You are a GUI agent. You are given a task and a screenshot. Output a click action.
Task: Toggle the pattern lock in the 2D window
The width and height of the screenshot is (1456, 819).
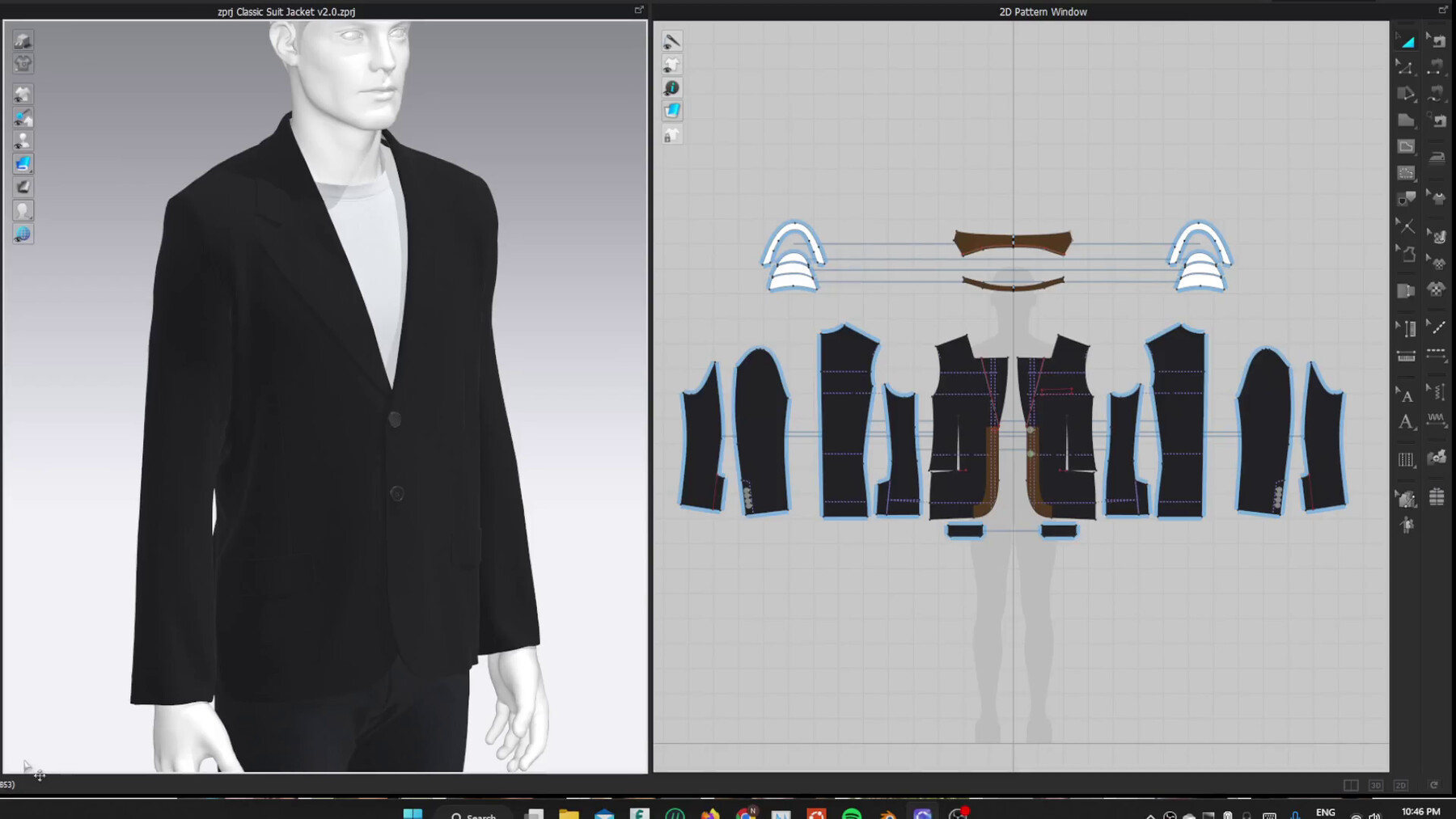pos(672,135)
